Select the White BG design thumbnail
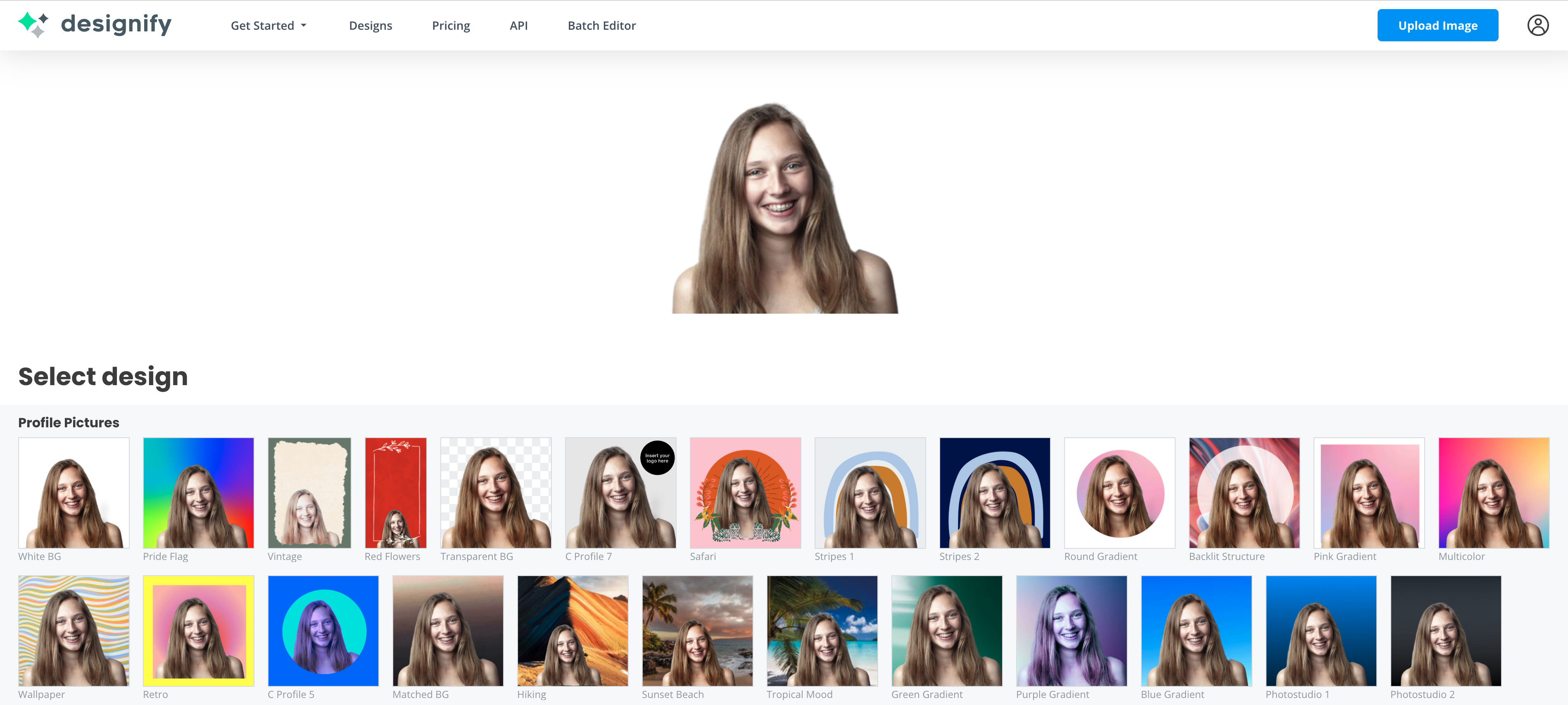This screenshot has height=705, width=1568. (74, 493)
